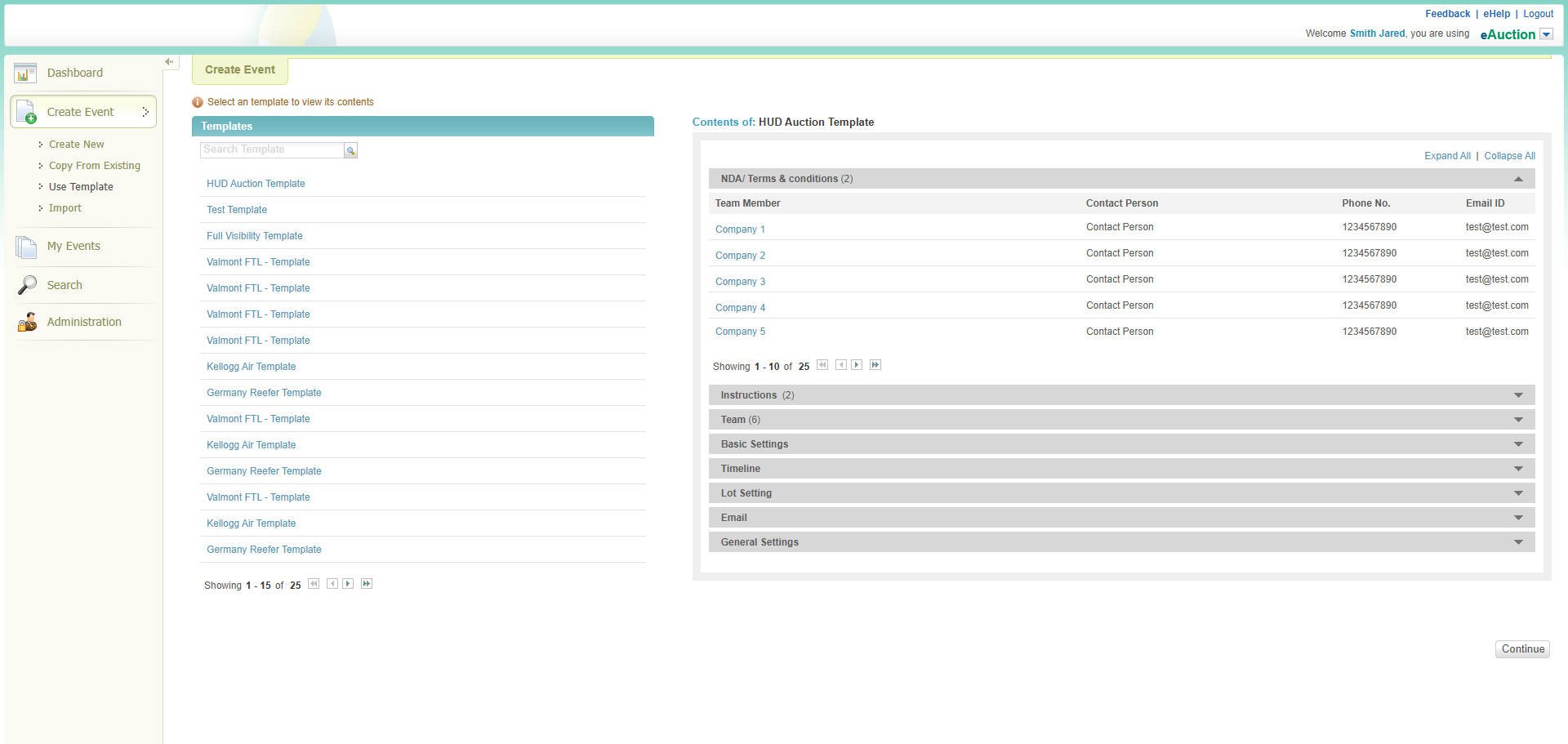Click the Administration user icon
The width and height of the screenshot is (1568, 744).
click(27, 323)
